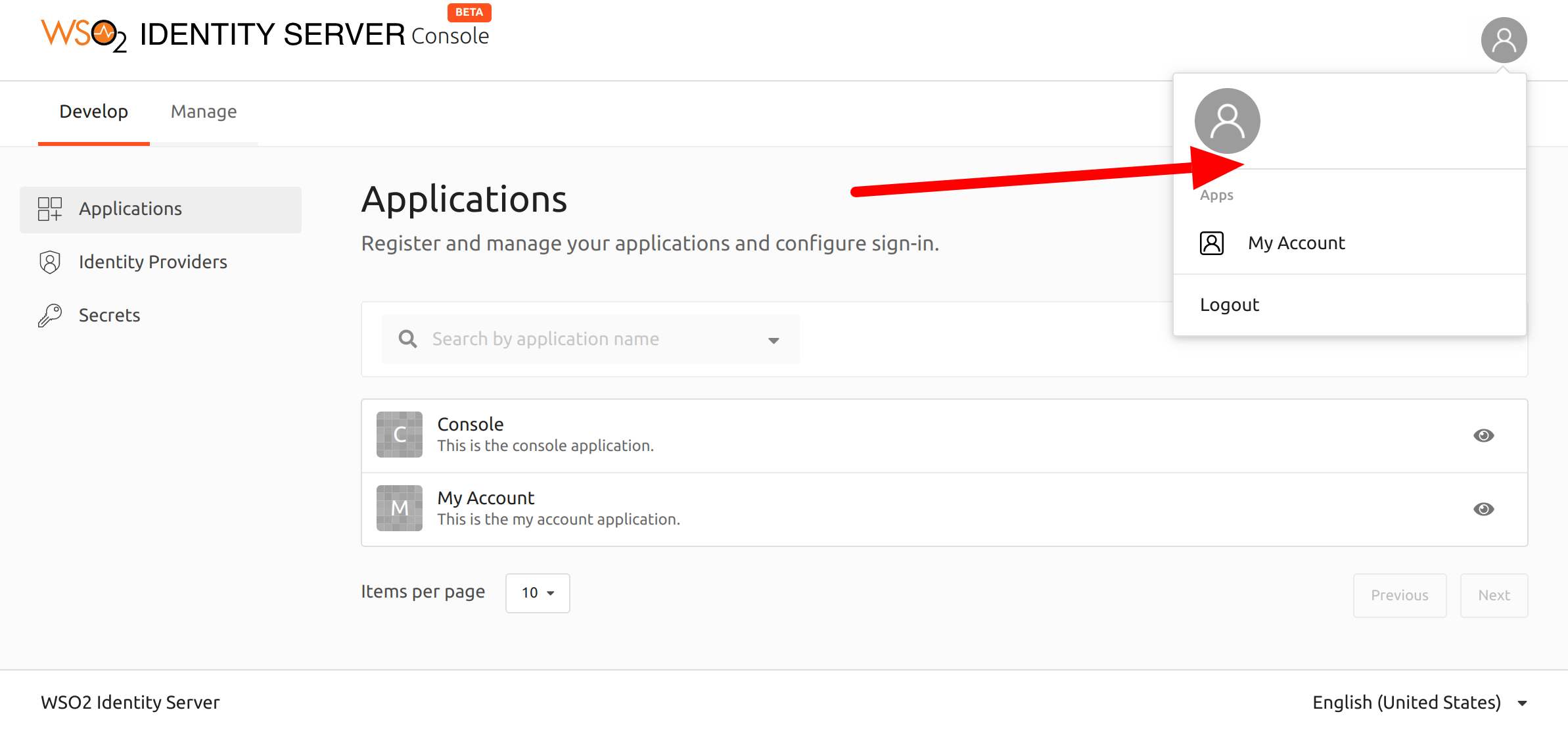
Task: Focus the search by application name field
Action: tap(591, 339)
